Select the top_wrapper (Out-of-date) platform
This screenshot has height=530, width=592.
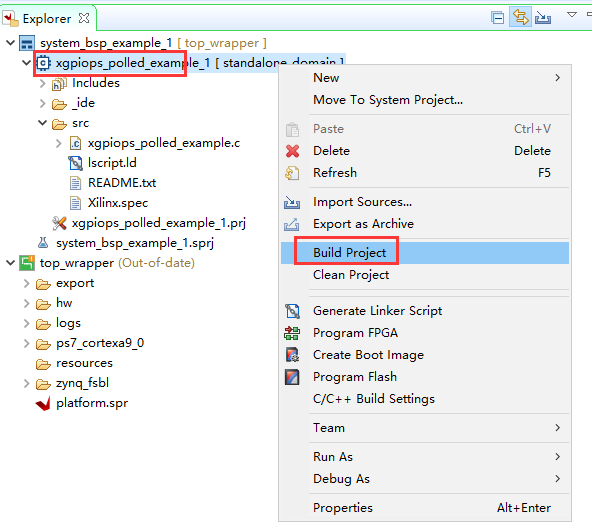tap(117, 263)
